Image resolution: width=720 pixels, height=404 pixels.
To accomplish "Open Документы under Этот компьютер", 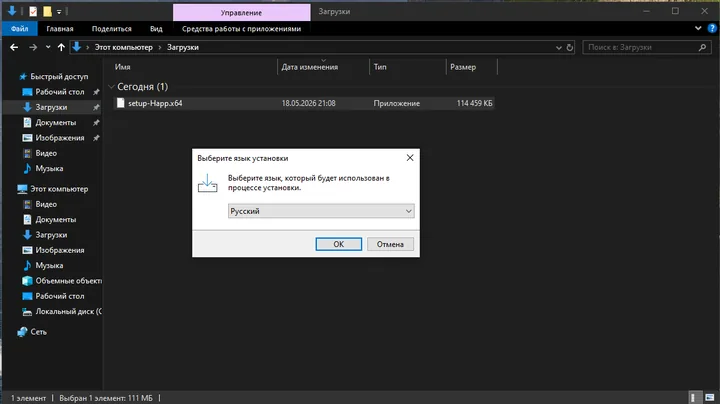I will coord(56,219).
